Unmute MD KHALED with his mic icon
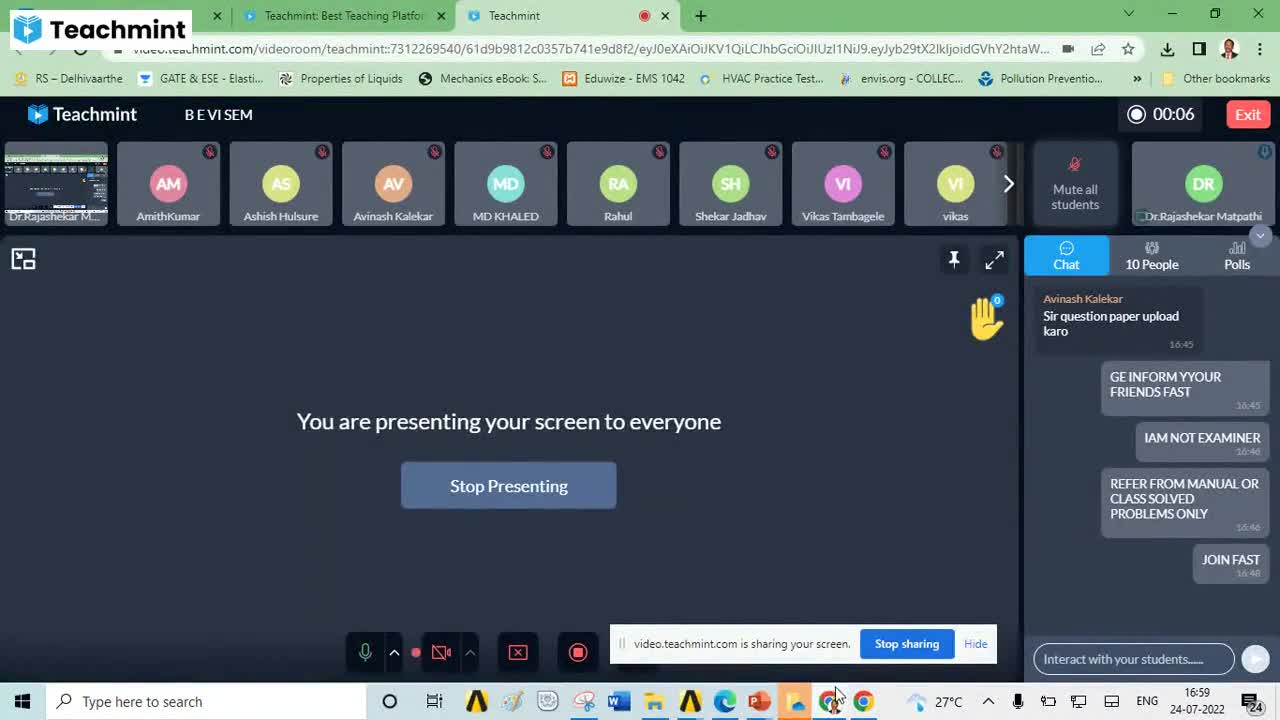Screen dimensions: 1280x720 pyautogui.click(x=546, y=152)
